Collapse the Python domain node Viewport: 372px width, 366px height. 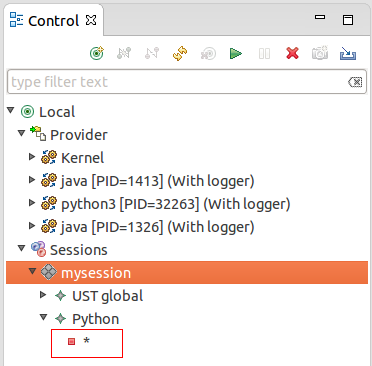[x=44, y=317]
